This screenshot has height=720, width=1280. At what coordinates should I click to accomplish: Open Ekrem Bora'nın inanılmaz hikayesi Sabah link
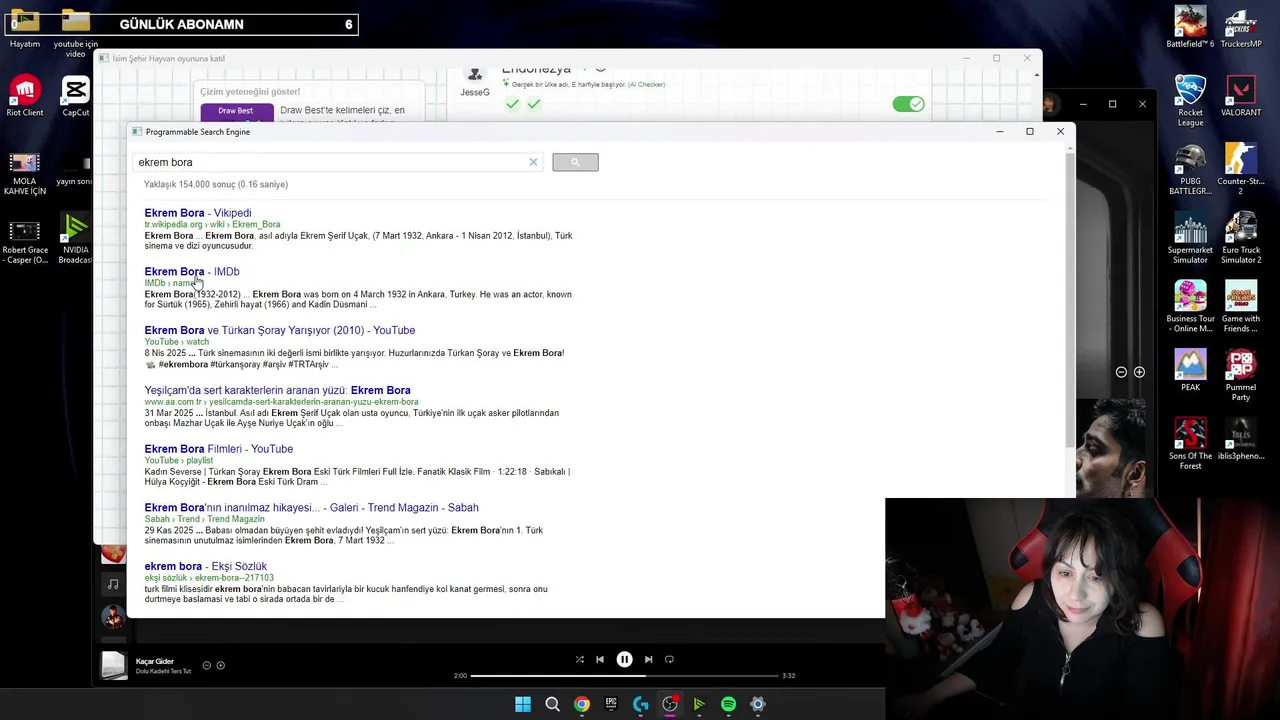311,507
